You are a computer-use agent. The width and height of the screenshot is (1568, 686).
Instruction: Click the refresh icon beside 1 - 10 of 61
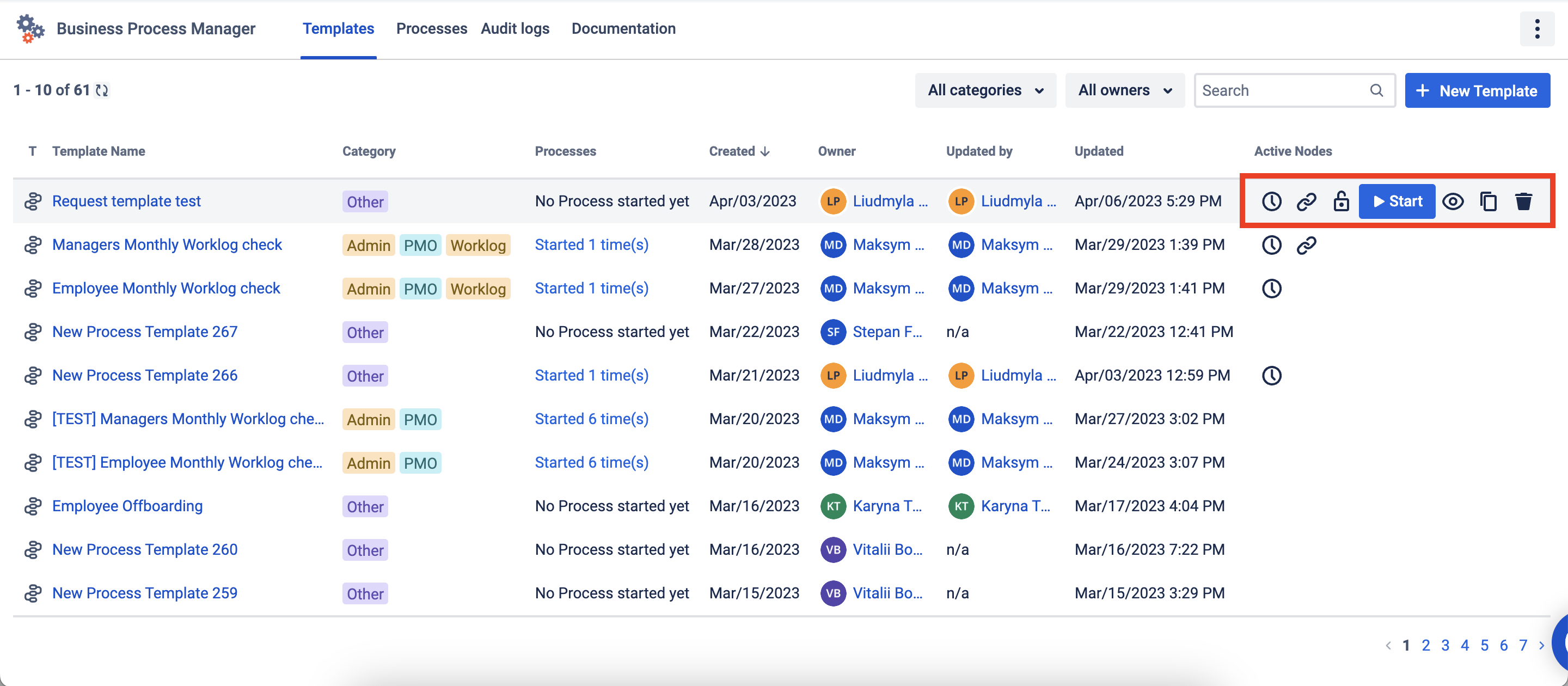[102, 90]
